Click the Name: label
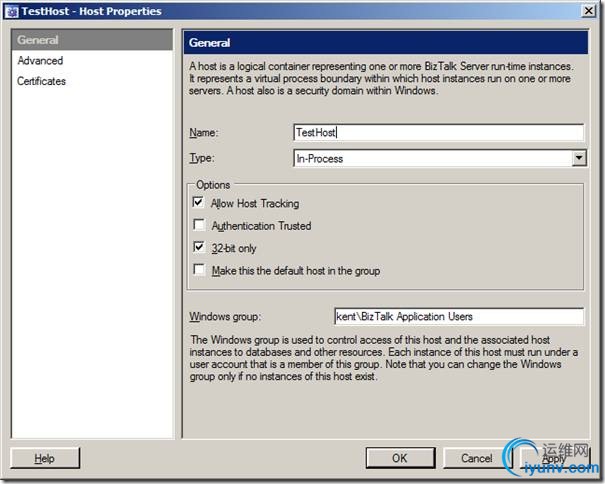Image resolution: width=605 pixels, height=484 pixels. 204,133
